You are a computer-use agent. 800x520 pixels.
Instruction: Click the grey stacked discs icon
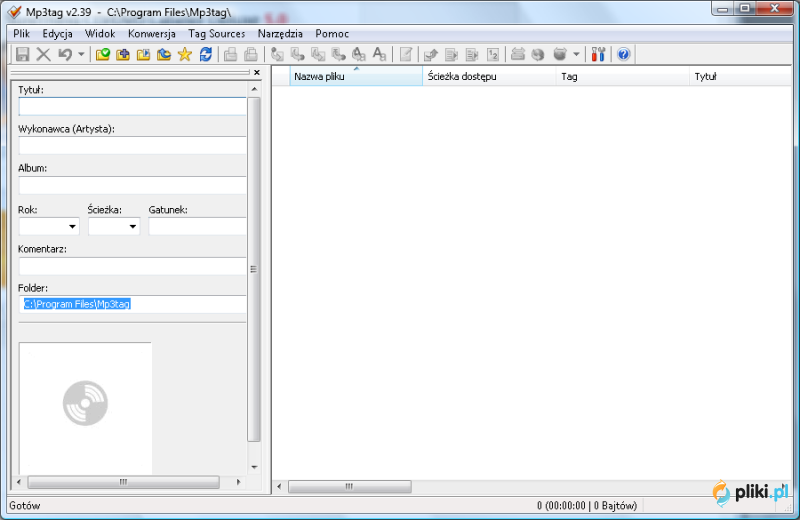tap(518, 54)
